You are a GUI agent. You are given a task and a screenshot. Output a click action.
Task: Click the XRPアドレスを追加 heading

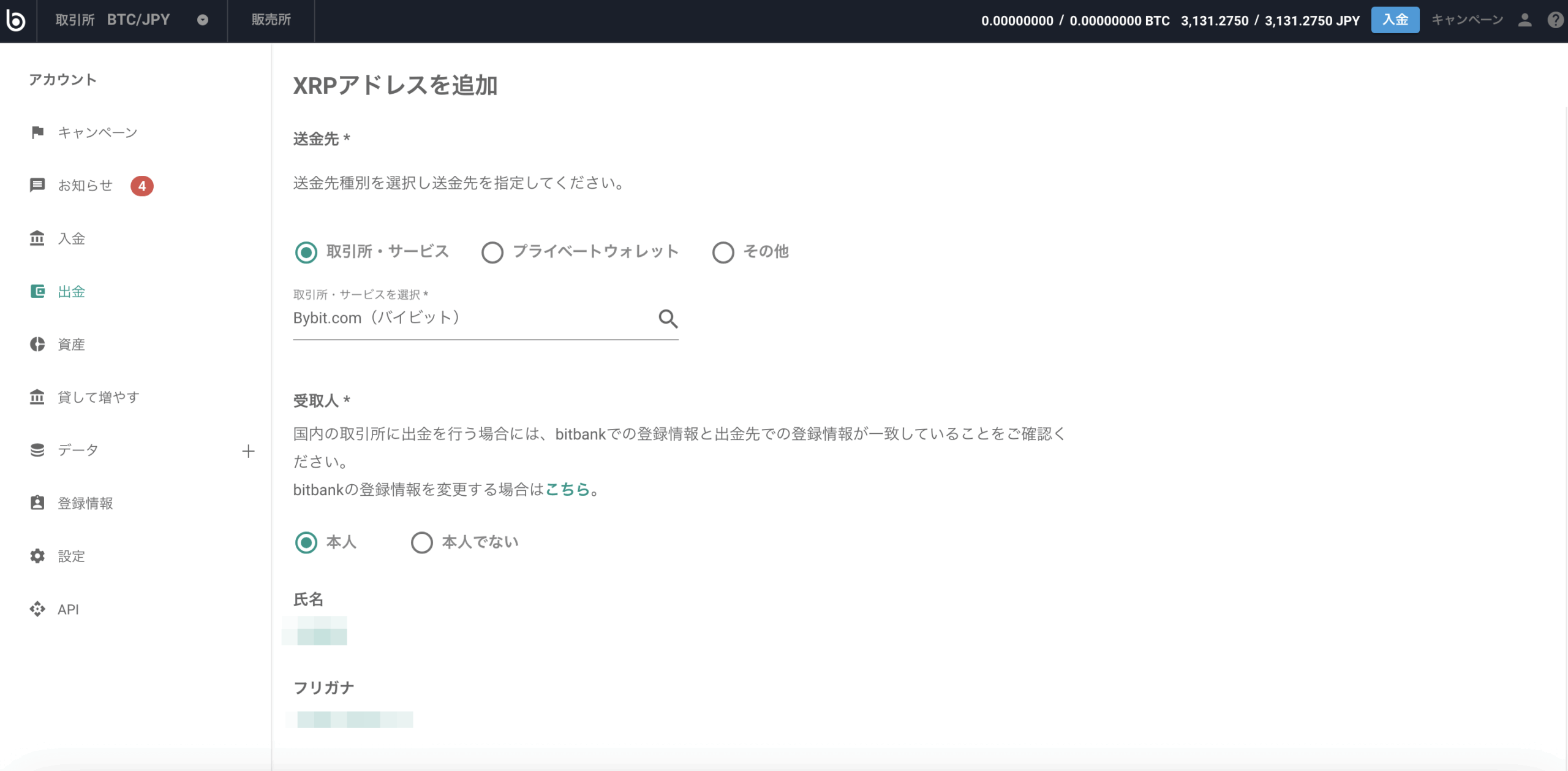coord(395,85)
